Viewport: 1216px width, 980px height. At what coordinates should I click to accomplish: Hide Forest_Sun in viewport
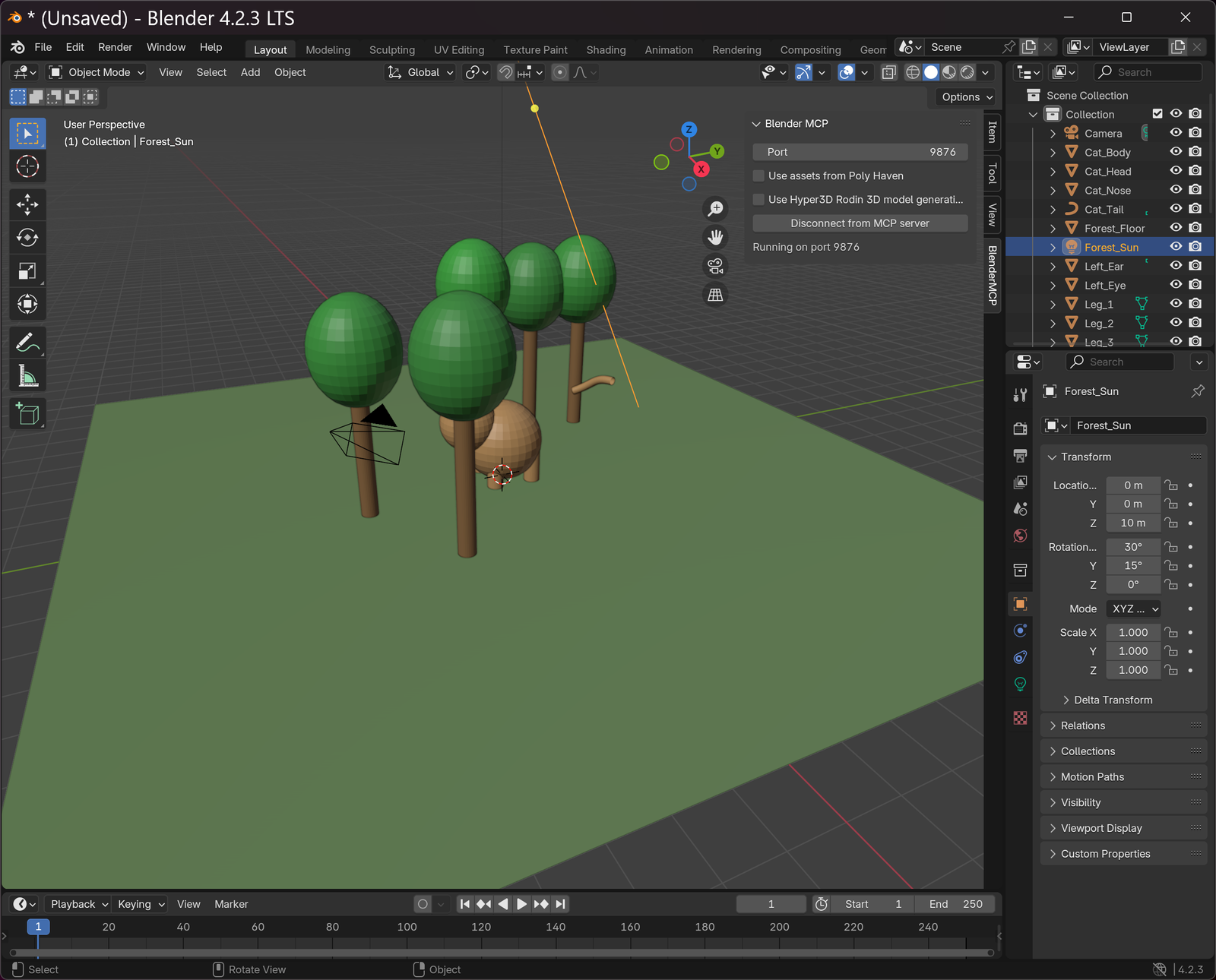(1176, 247)
